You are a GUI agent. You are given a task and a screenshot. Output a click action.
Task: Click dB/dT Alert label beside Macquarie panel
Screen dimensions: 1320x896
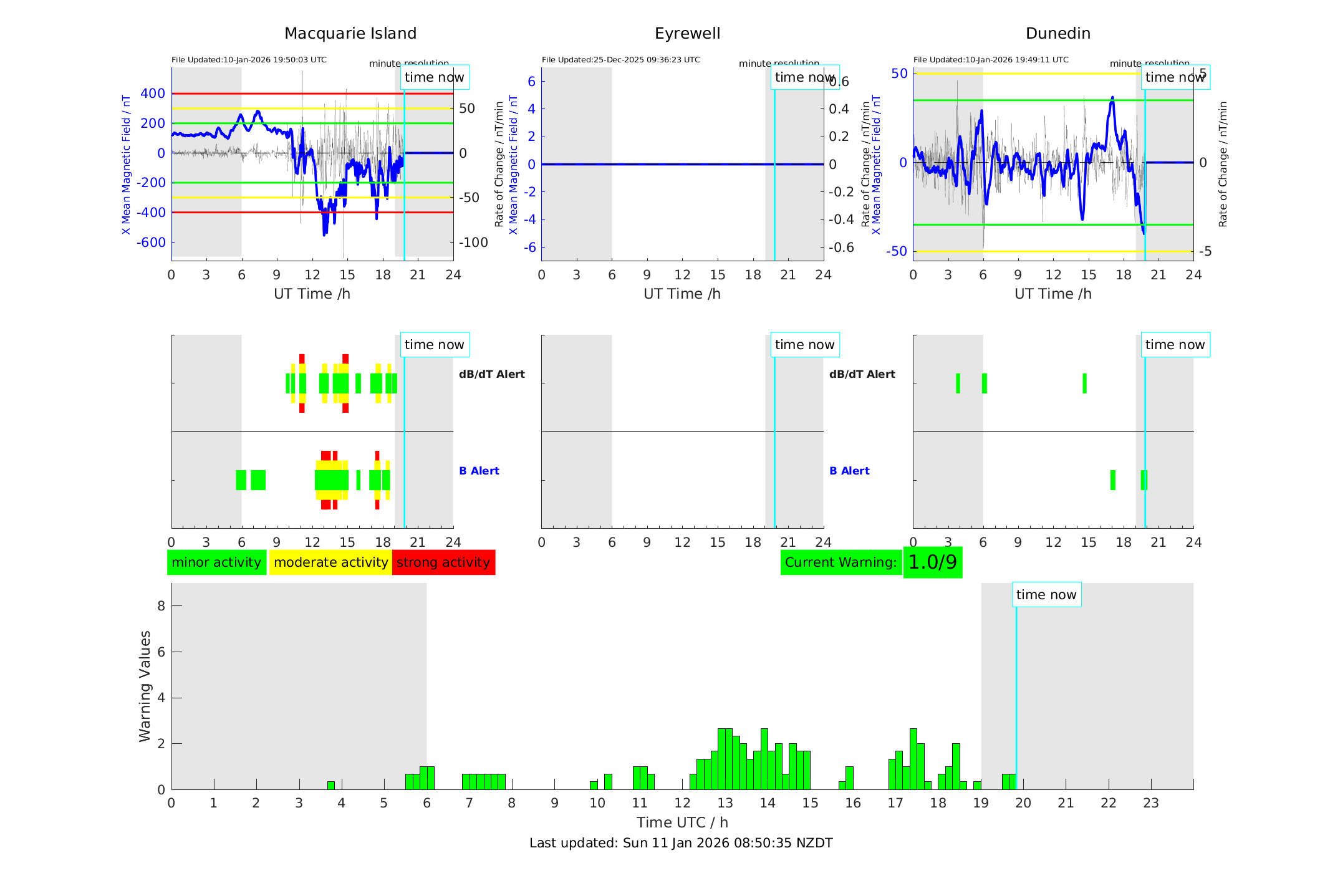tap(491, 374)
